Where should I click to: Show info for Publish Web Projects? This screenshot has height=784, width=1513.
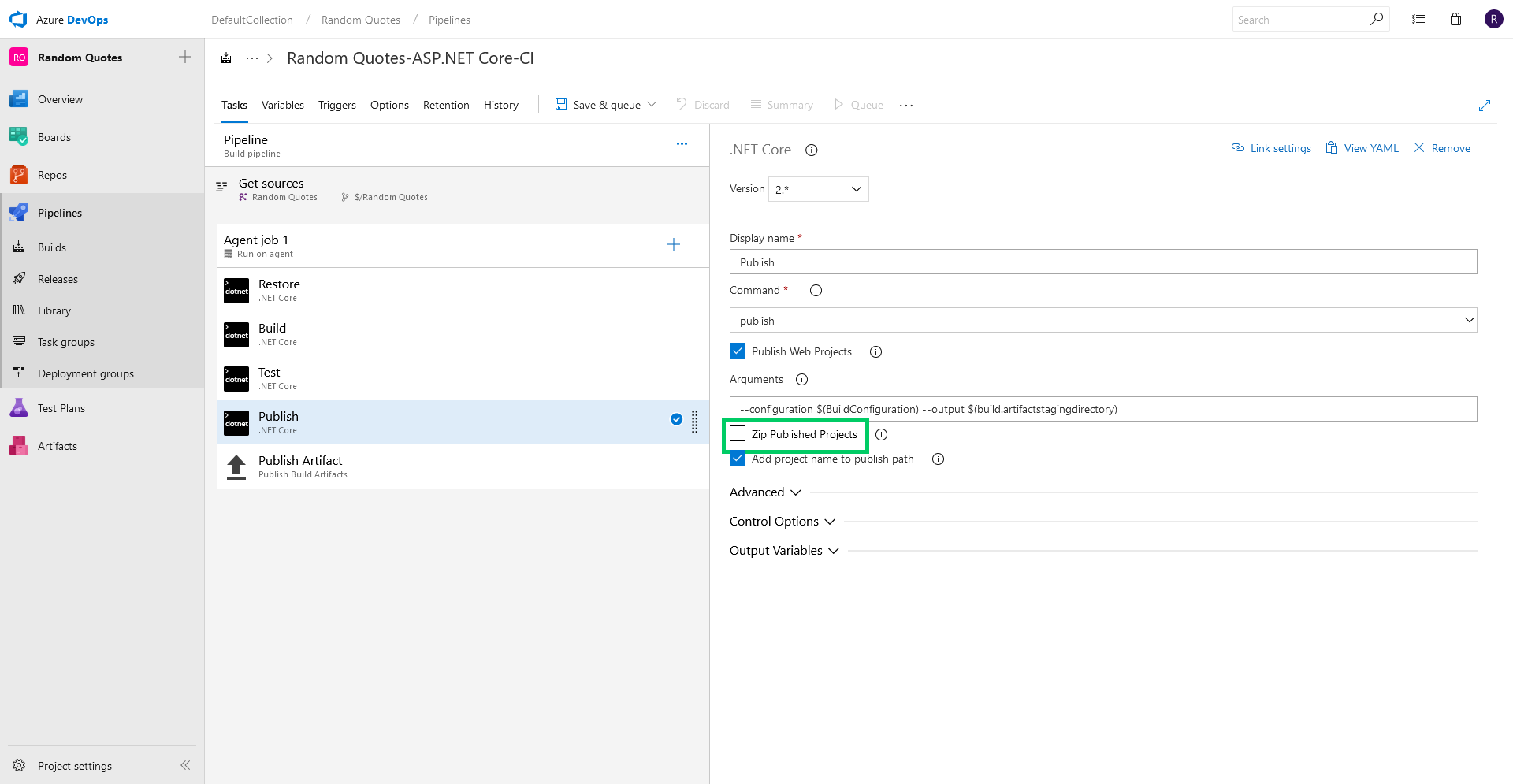point(876,351)
